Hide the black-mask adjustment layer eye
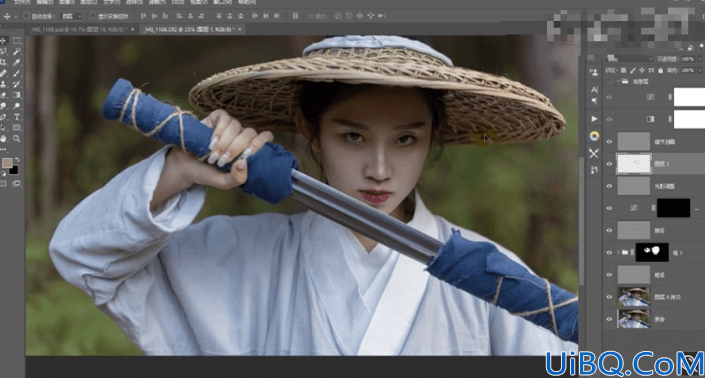Screen dimensions: 705x378 (609, 208)
